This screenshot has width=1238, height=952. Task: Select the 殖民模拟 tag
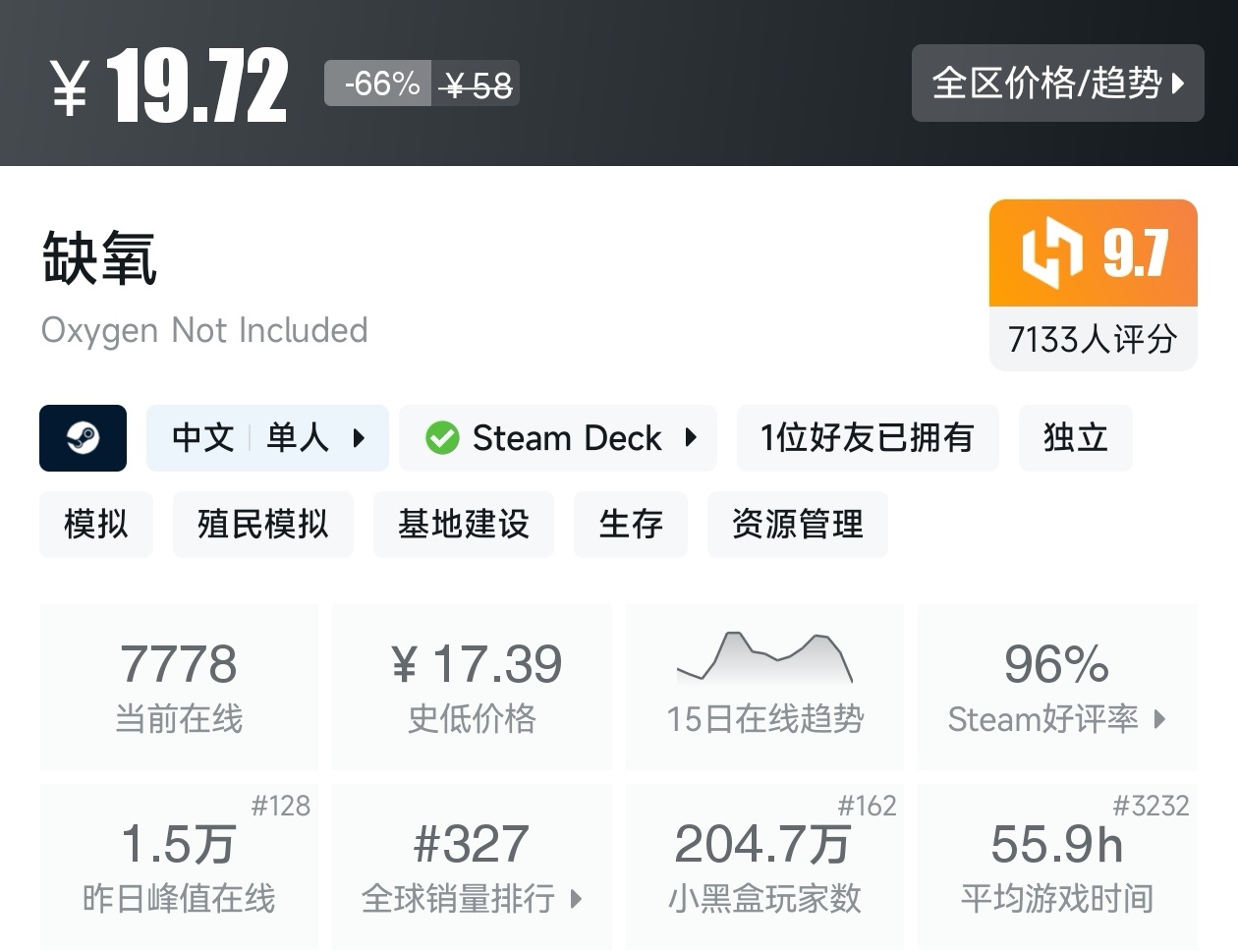262,525
